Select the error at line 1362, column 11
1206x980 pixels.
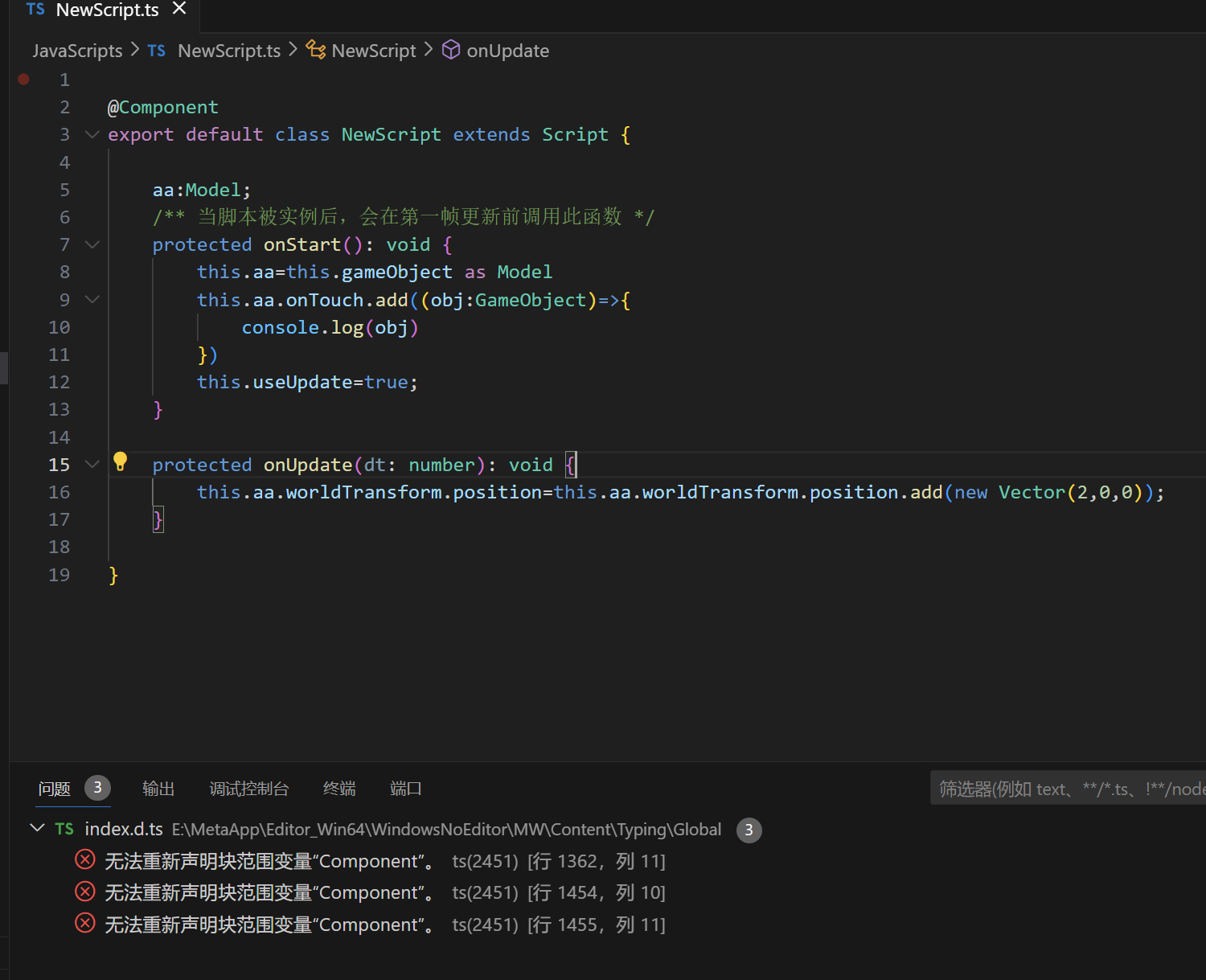(x=386, y=861)
